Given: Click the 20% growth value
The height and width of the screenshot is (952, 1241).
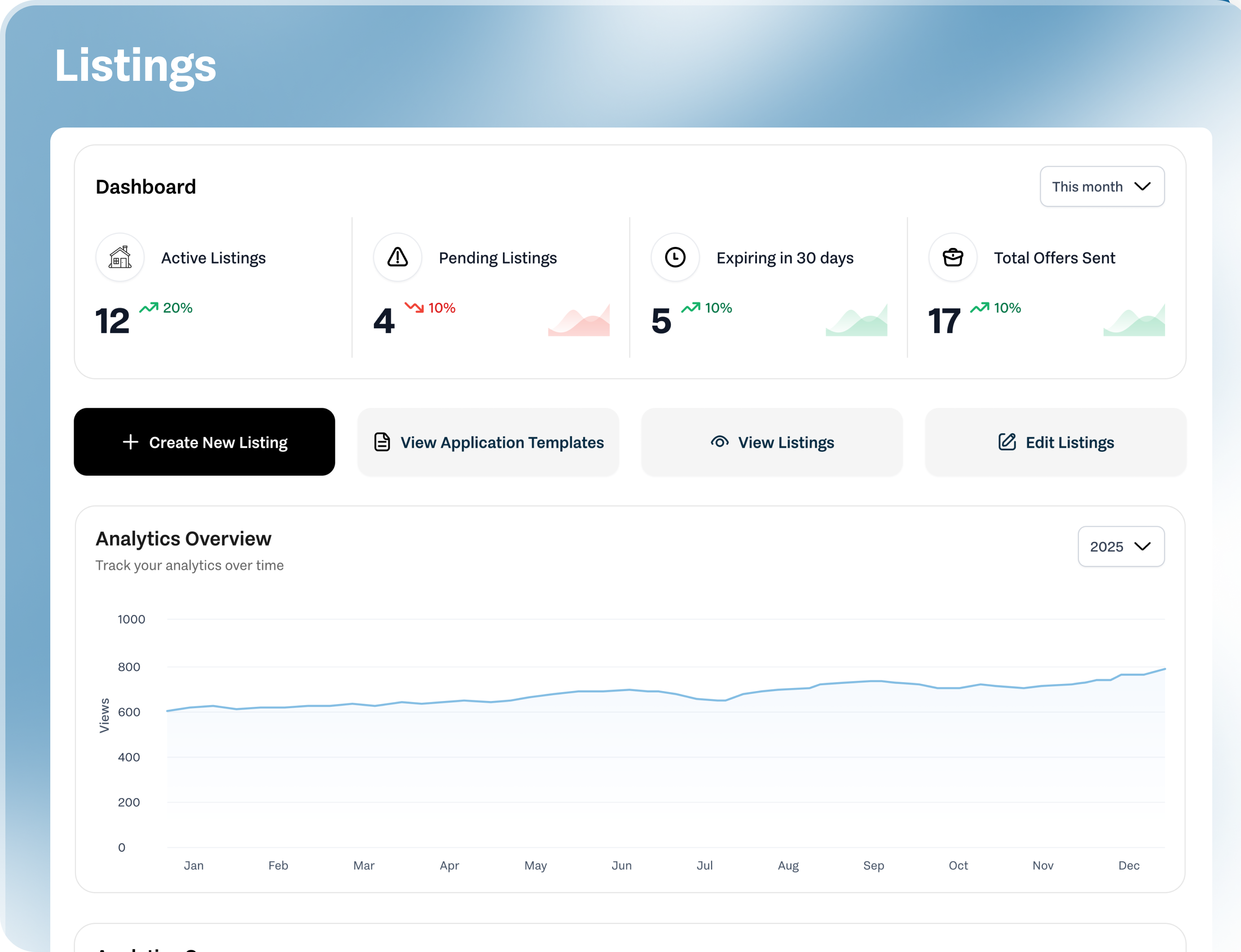Looking at the screenshot, I should tap(178, 308).
